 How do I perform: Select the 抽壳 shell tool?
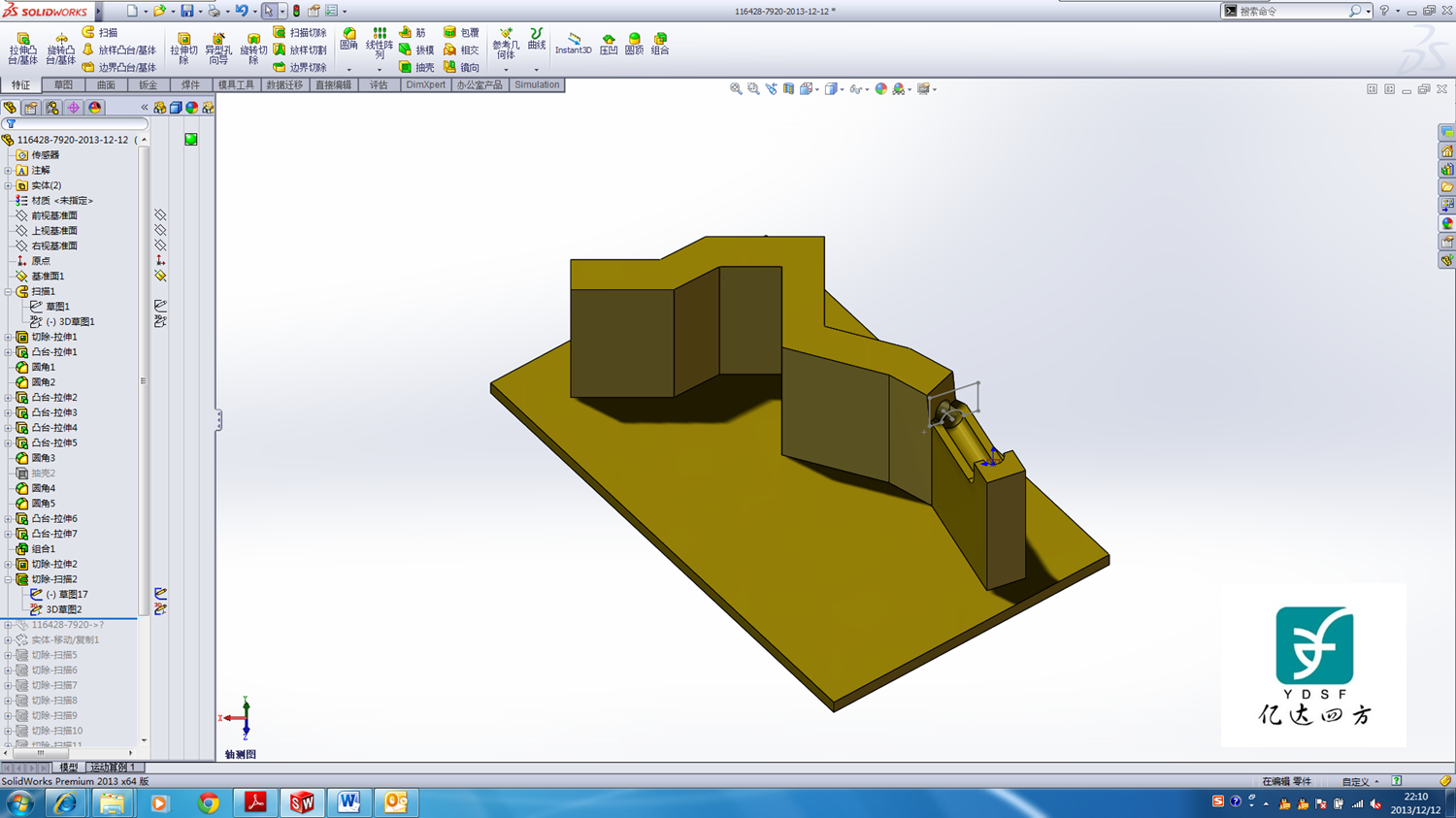416,68
